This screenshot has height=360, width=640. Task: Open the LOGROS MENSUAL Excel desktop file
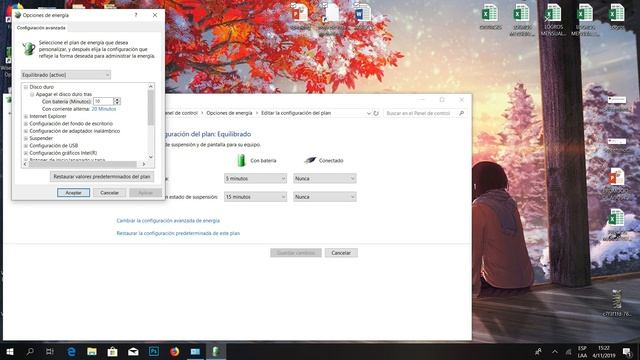coord(554,20)
